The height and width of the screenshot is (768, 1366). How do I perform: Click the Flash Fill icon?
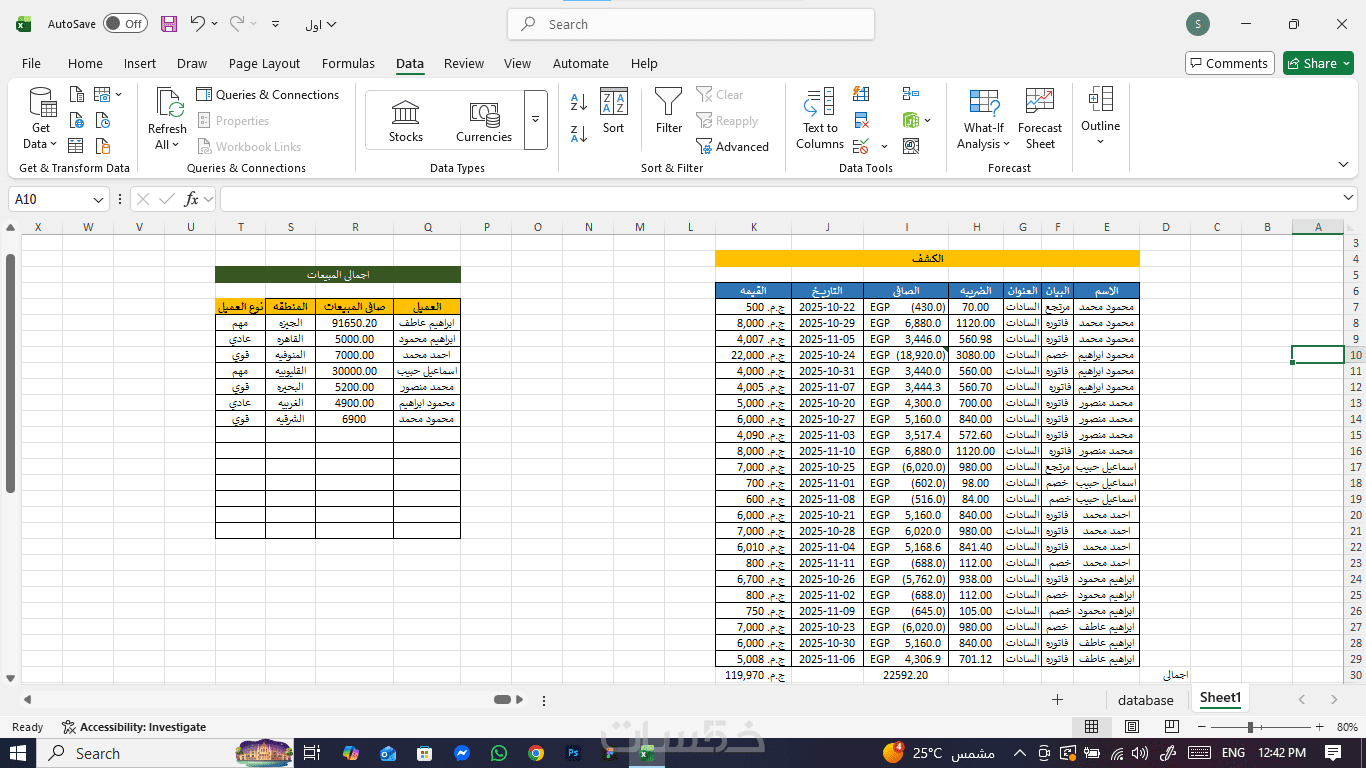(x=861, y=95)
